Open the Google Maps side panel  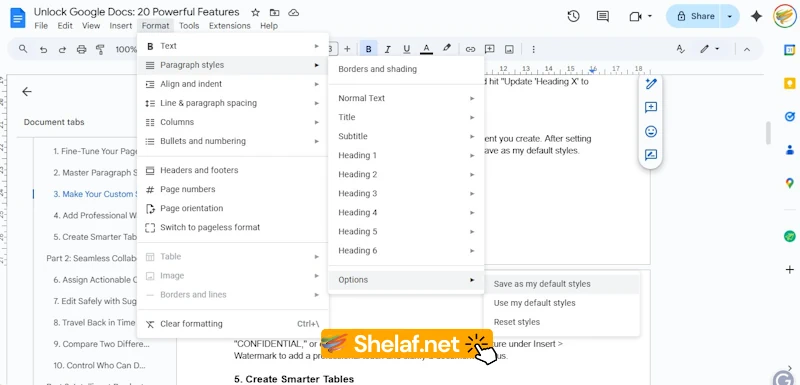point(789,183)
